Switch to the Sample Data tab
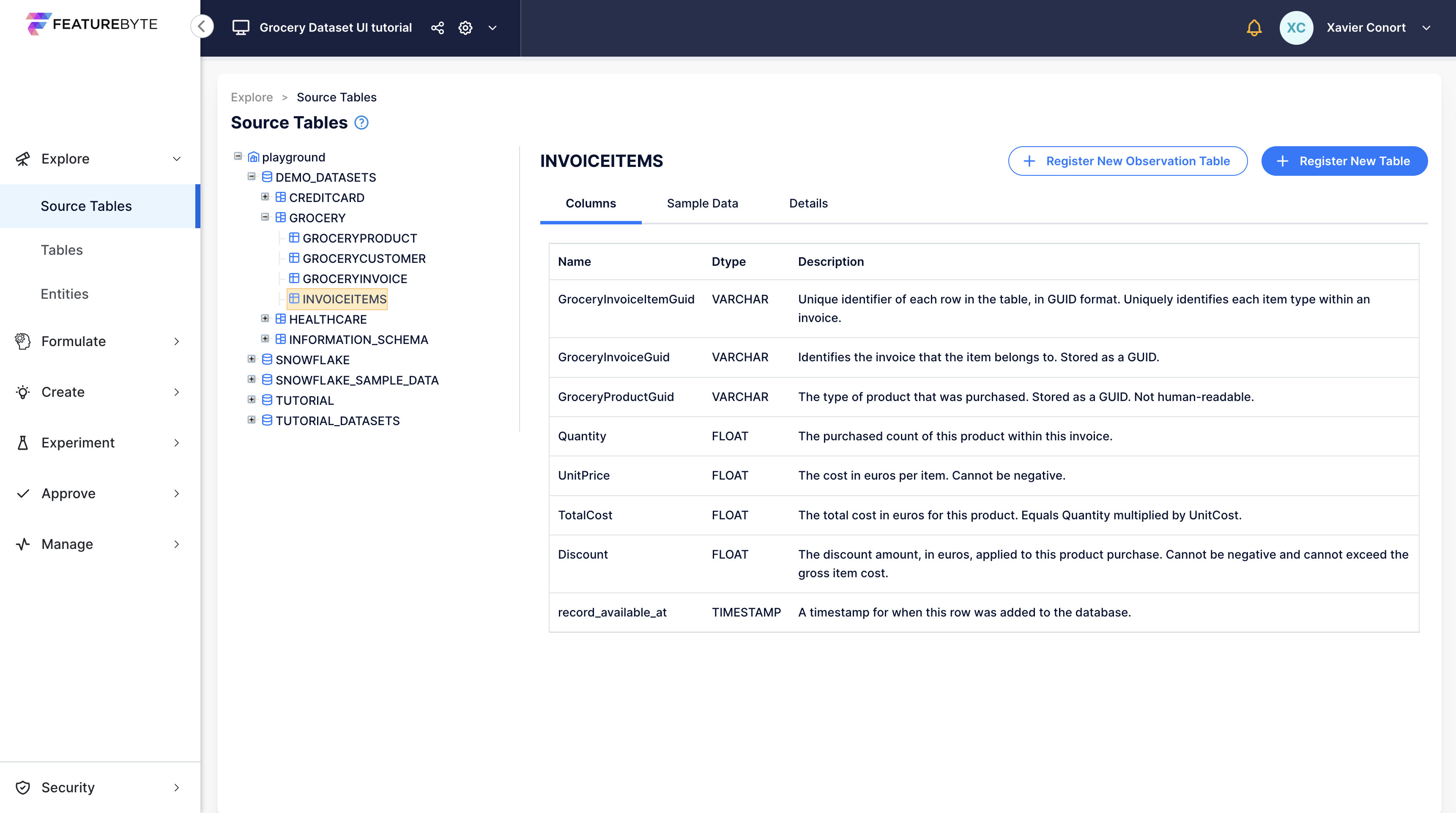This screenshot has width=1456, height=813. (x=702, y=203)
